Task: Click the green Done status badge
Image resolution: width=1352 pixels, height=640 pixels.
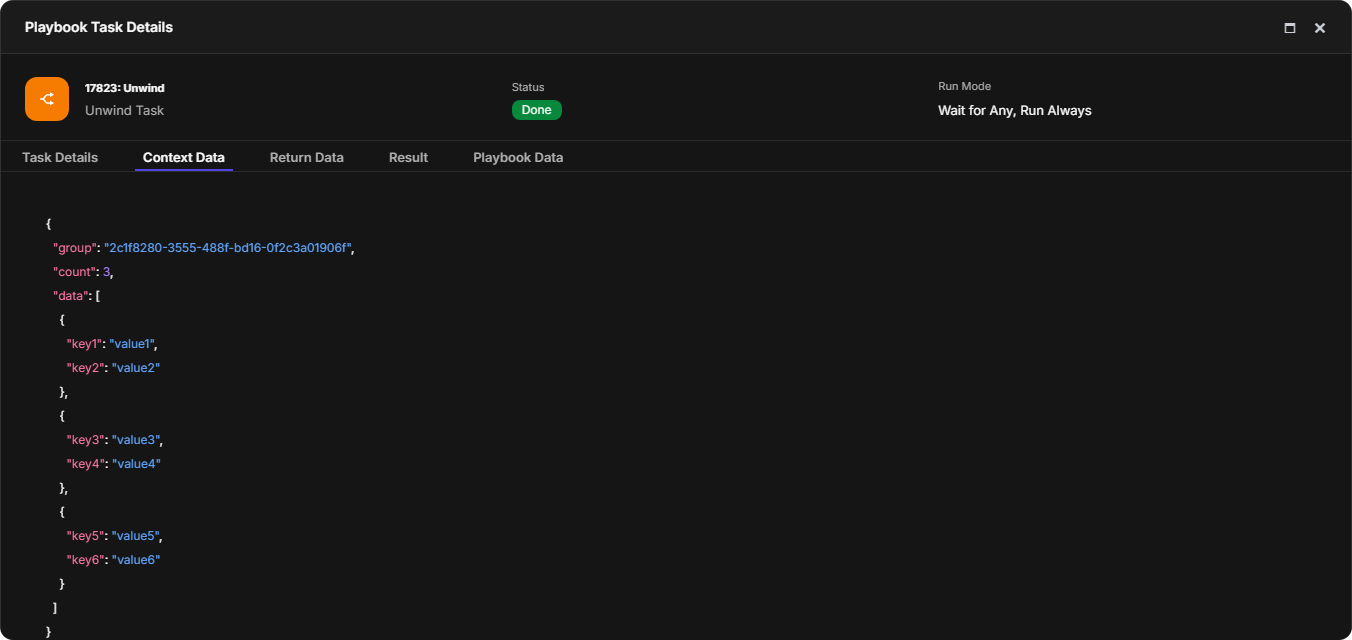Action: point(537,110)
